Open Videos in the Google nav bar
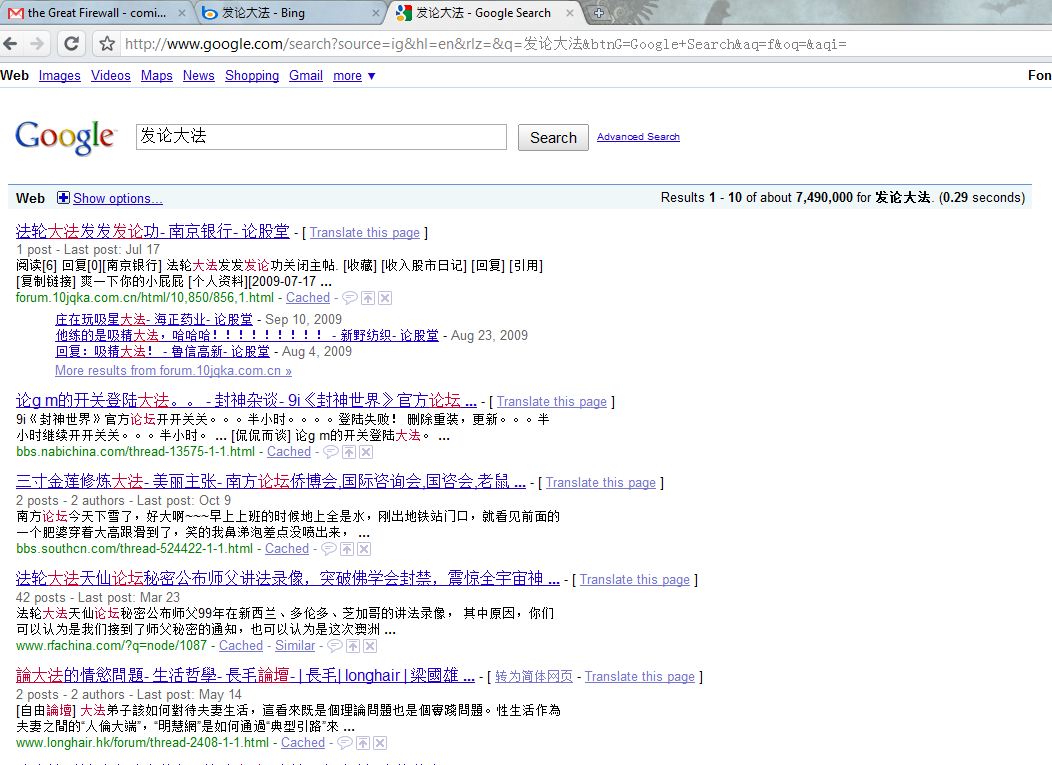Screen dimensions: 1052x765 111,76
